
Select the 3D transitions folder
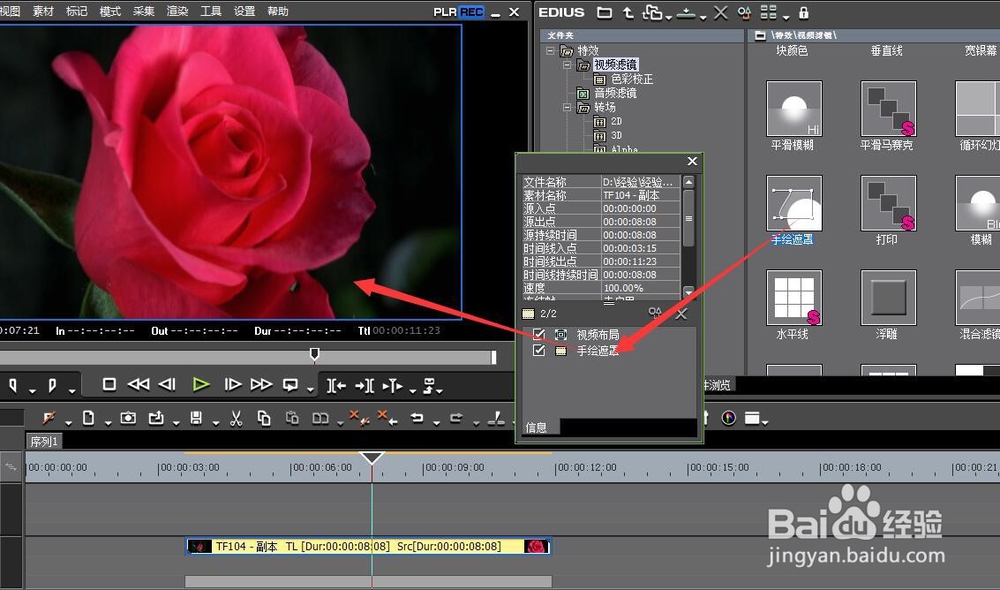point(616,135)
